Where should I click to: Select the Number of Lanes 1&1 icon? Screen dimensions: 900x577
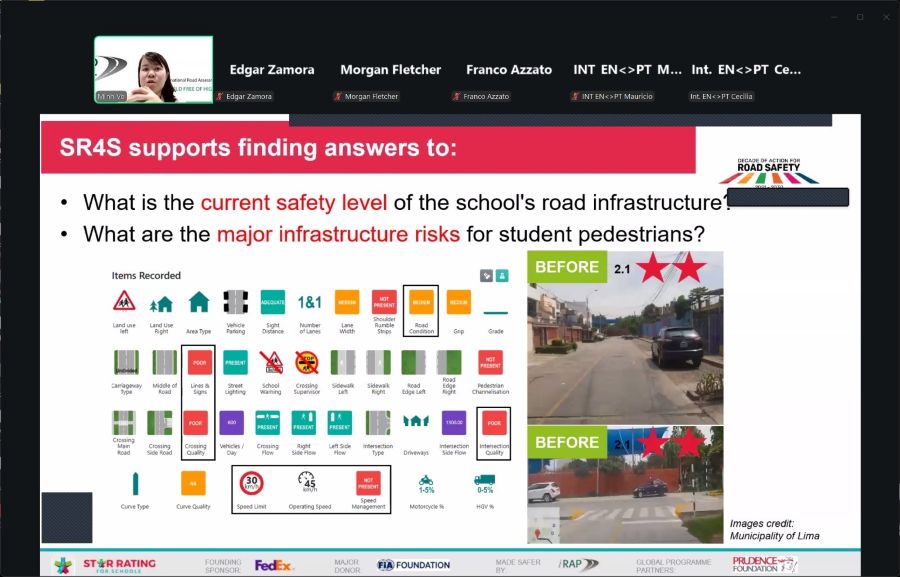[309, 301]
